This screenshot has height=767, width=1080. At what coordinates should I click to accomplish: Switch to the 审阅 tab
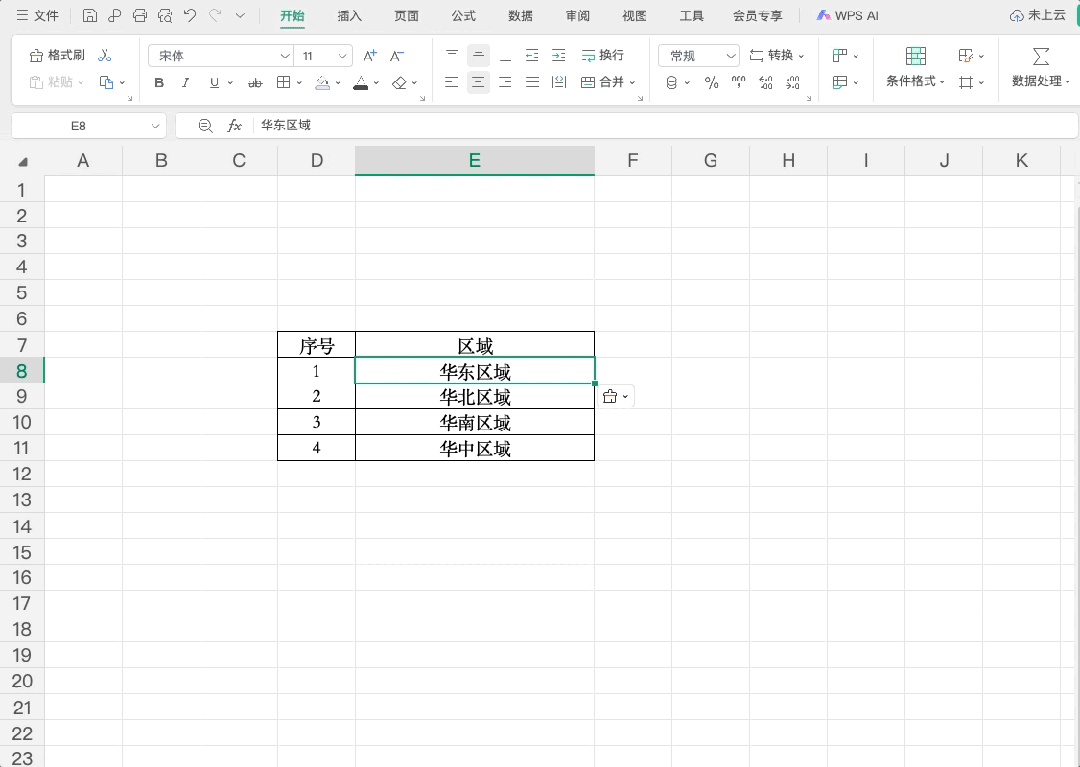(x=577, y=16)
